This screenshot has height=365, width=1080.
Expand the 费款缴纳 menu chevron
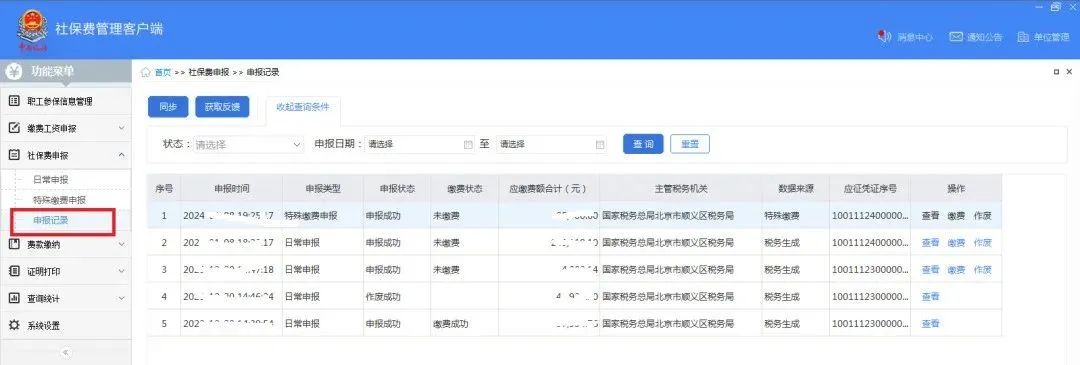point(121,244)
